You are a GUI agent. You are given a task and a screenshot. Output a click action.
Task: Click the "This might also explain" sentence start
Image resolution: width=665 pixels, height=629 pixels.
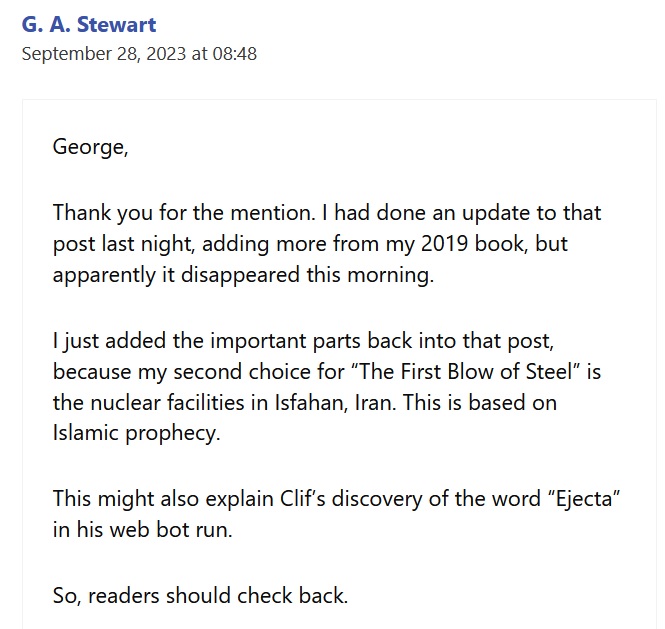coord(162,499)
